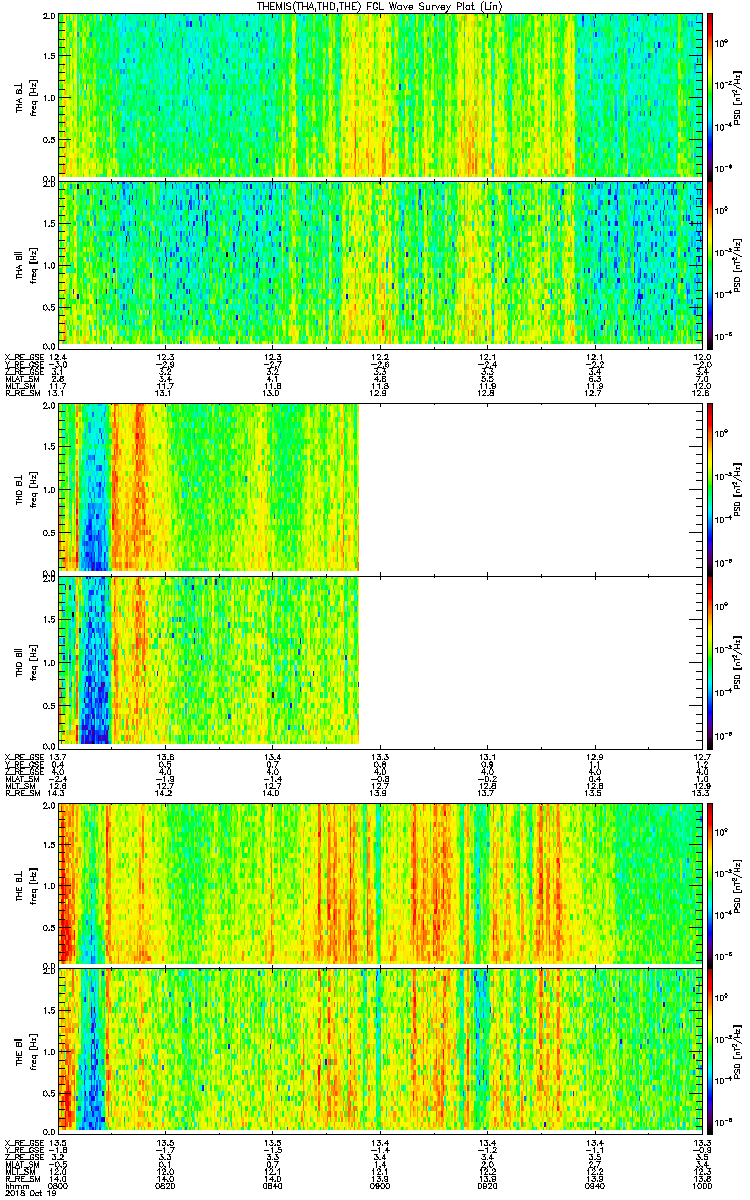Click the PSD color bar beside THA B-parallel
Viewport: 750px width, 1200px height.
[x=711, y=263]
